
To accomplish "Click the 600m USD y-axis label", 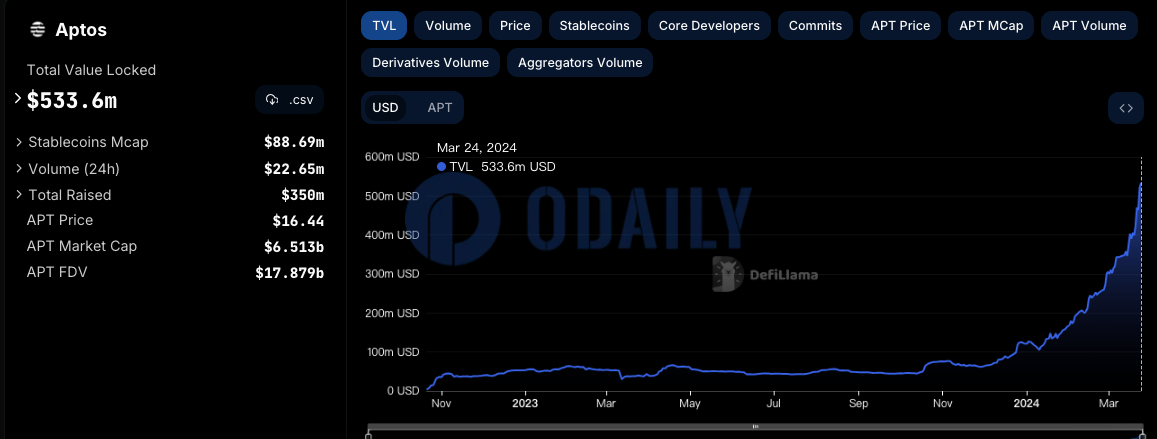I will [x=393, y=157].
